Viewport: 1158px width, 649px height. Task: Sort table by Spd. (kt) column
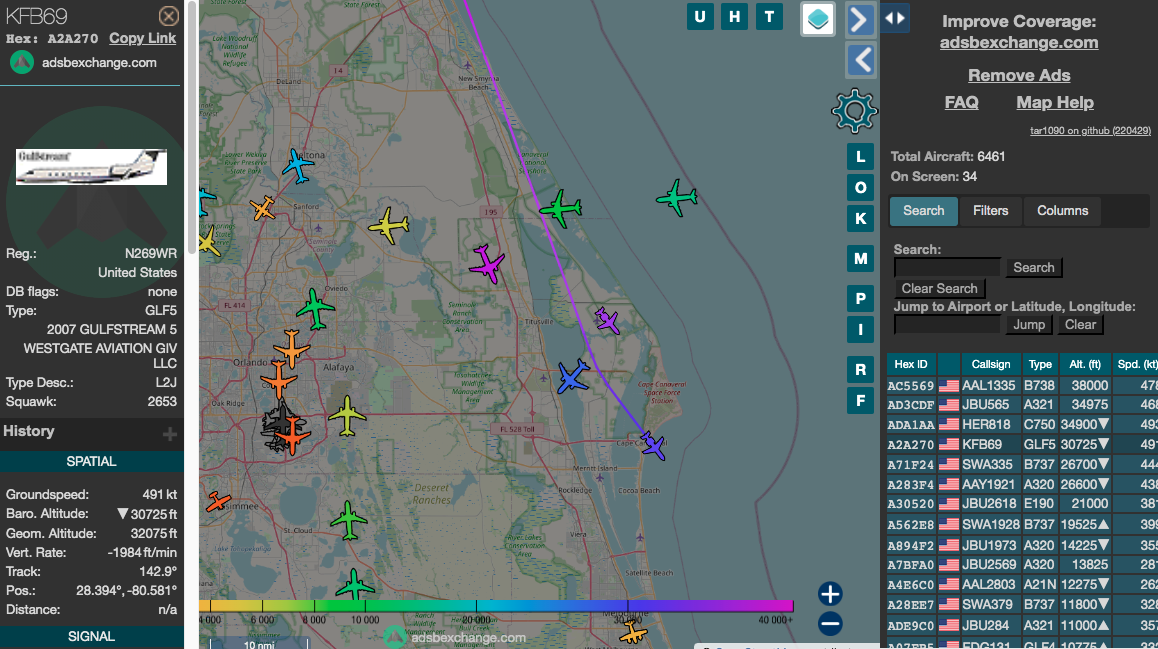pyautogui.click(x=1137, y=364)
